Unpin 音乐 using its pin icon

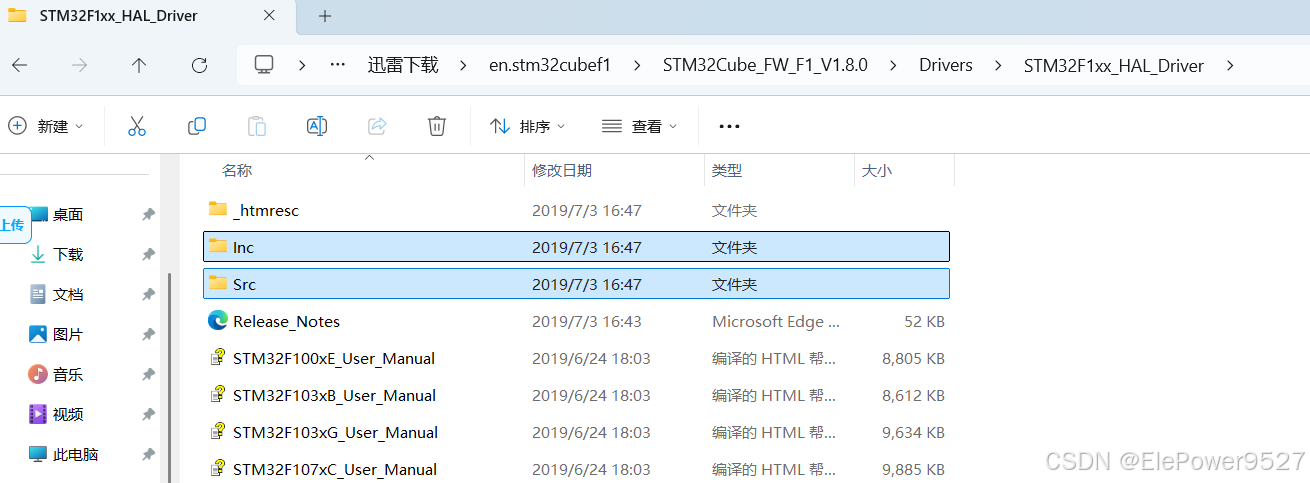(x=148, y=375)
